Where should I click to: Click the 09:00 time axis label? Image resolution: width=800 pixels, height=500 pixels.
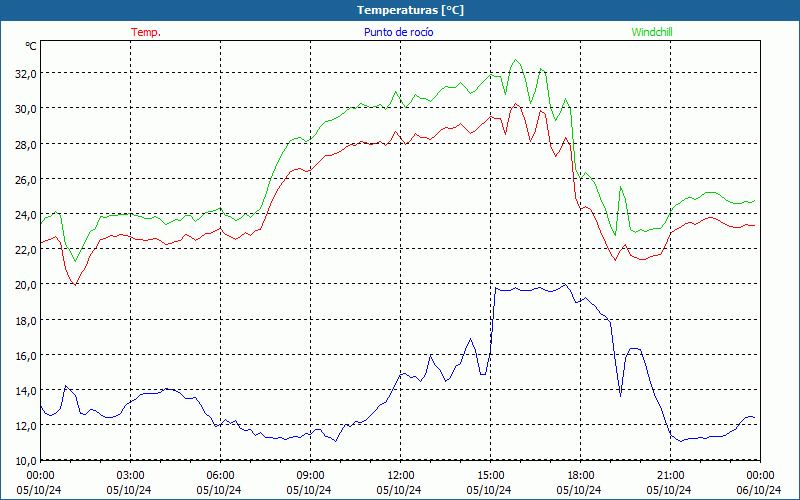coord(310,476)
